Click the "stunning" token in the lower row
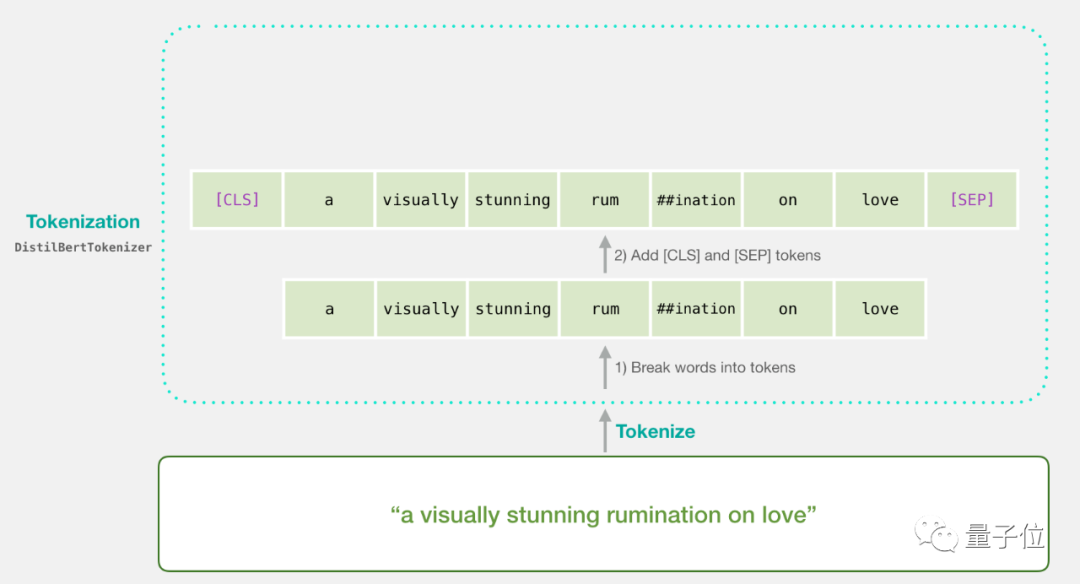The height and width of the screenshot is (584, 1080). point(513,309)
